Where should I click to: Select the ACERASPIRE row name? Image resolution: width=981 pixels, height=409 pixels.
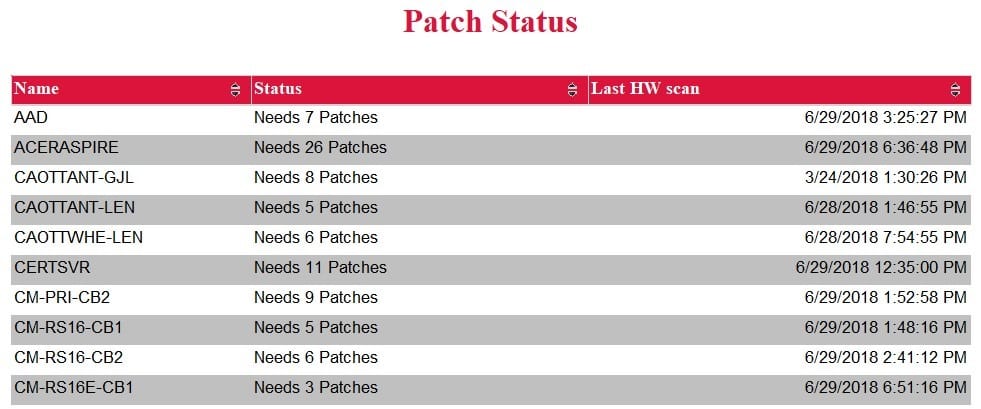click(x=66, y=148)
